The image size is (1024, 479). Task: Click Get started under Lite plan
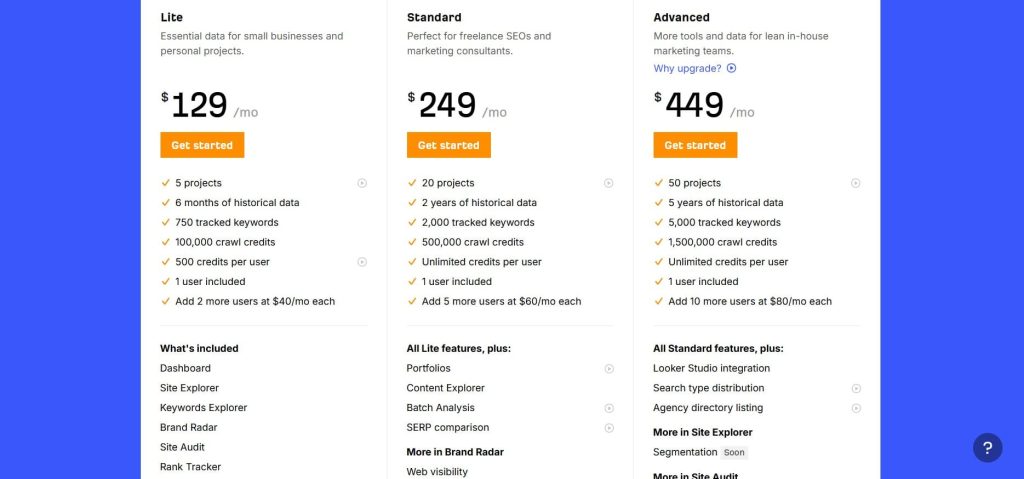click(202, 145)
